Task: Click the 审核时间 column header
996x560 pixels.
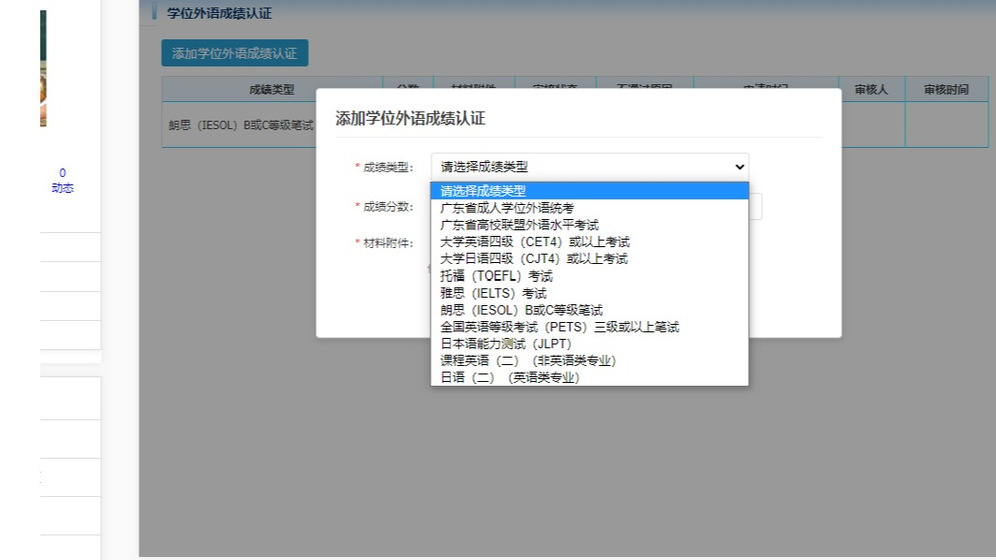Action: click(x=946, y=89)
